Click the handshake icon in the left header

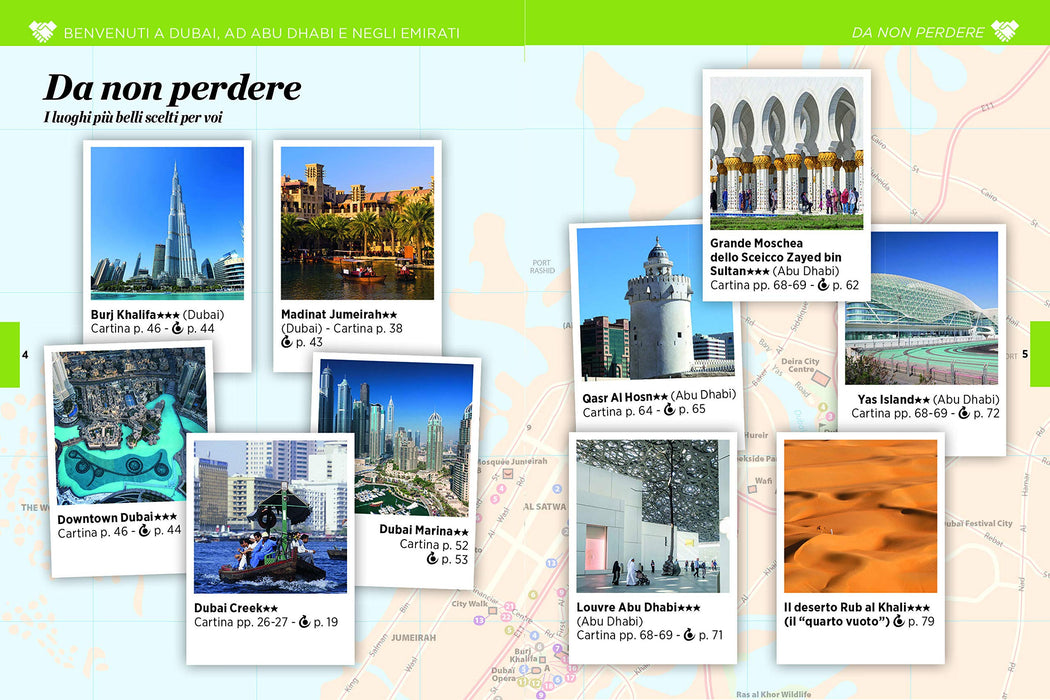43,31
